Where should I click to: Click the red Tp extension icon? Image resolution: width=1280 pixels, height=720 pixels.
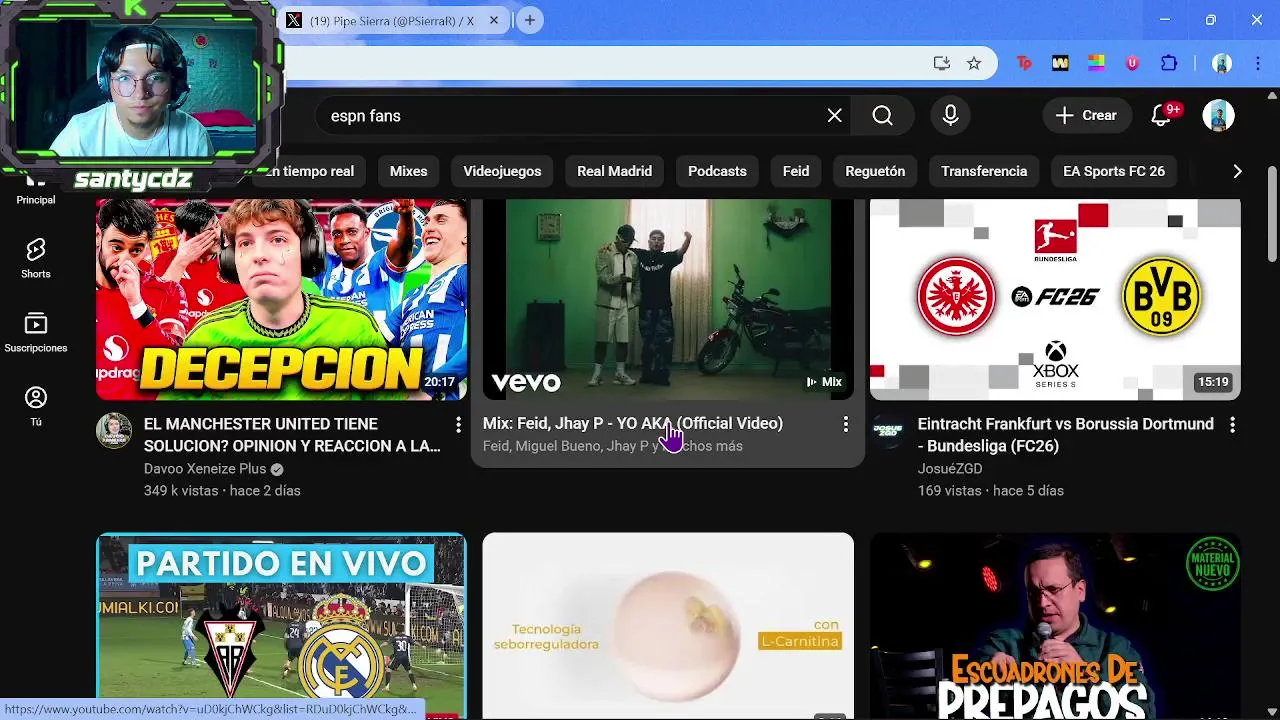(1024, 63)
